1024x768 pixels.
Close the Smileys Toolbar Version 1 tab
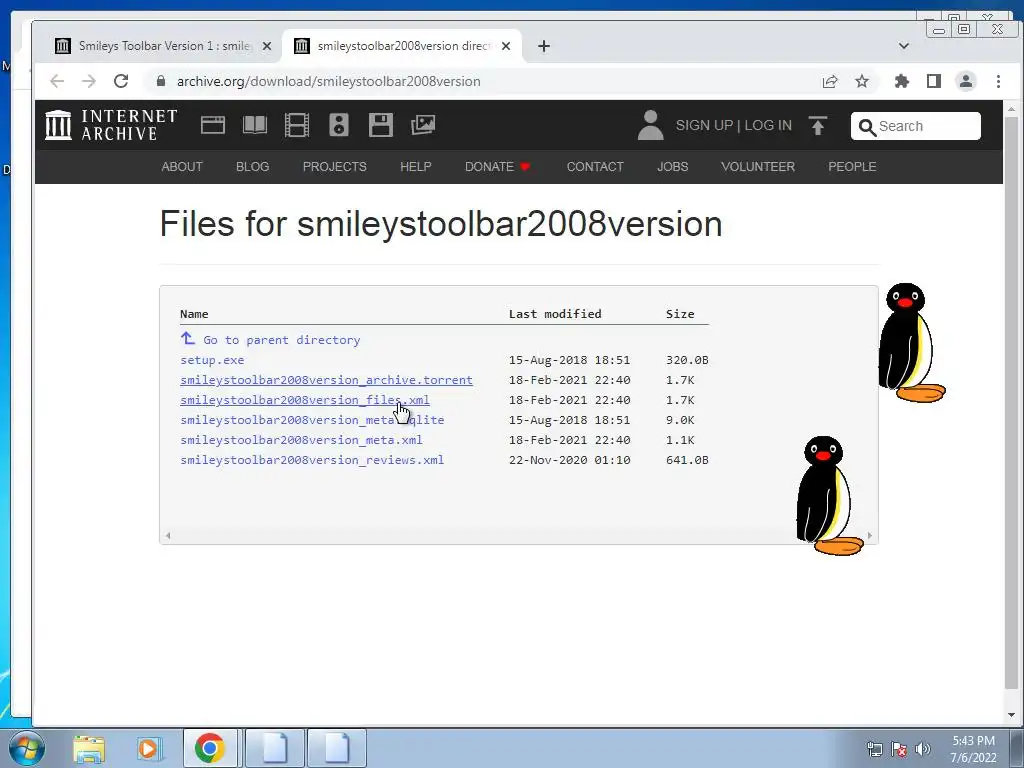[x=266, y=46]
